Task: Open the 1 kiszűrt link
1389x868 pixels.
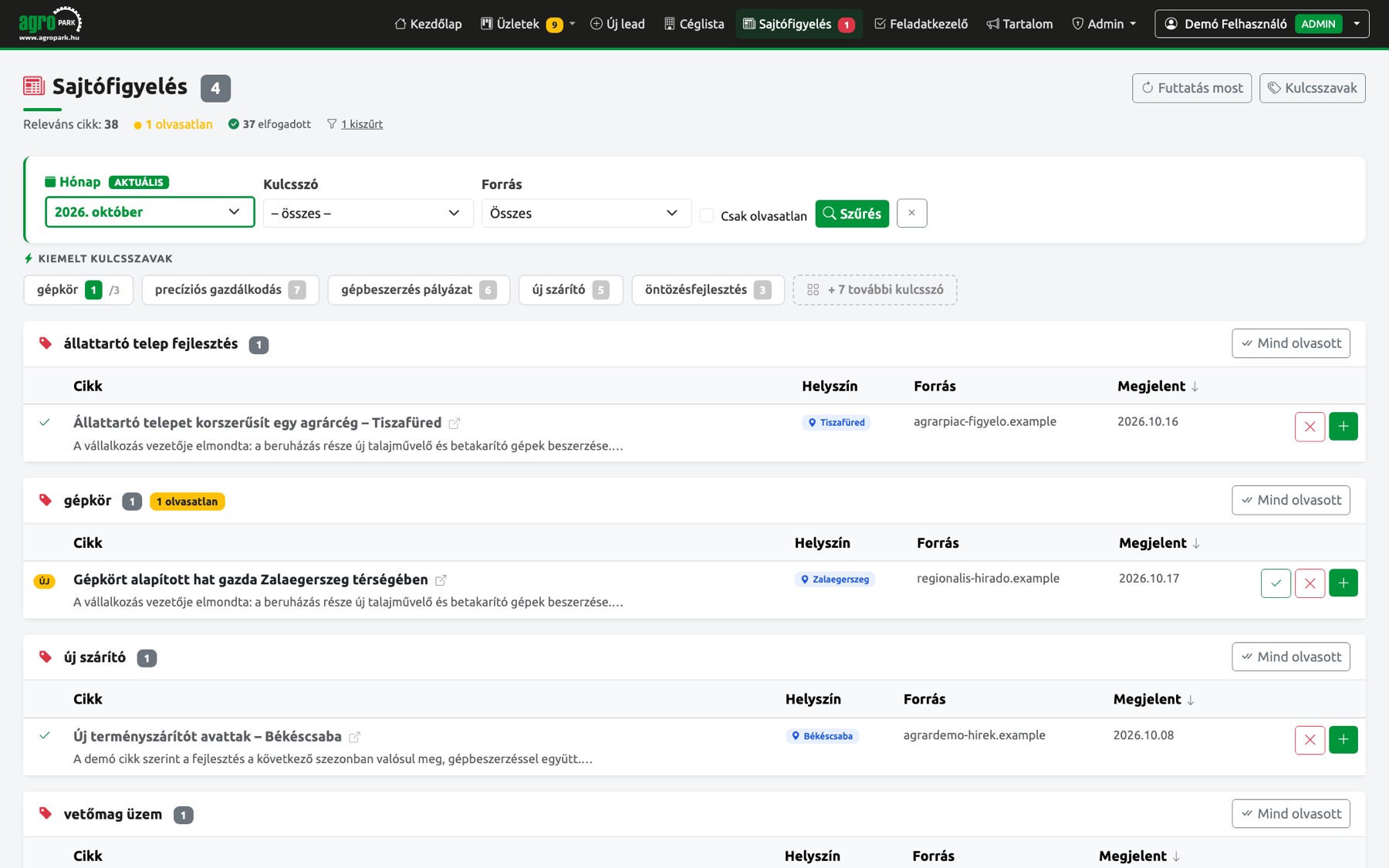Action: pyautogui.click(x=362, y=124)
